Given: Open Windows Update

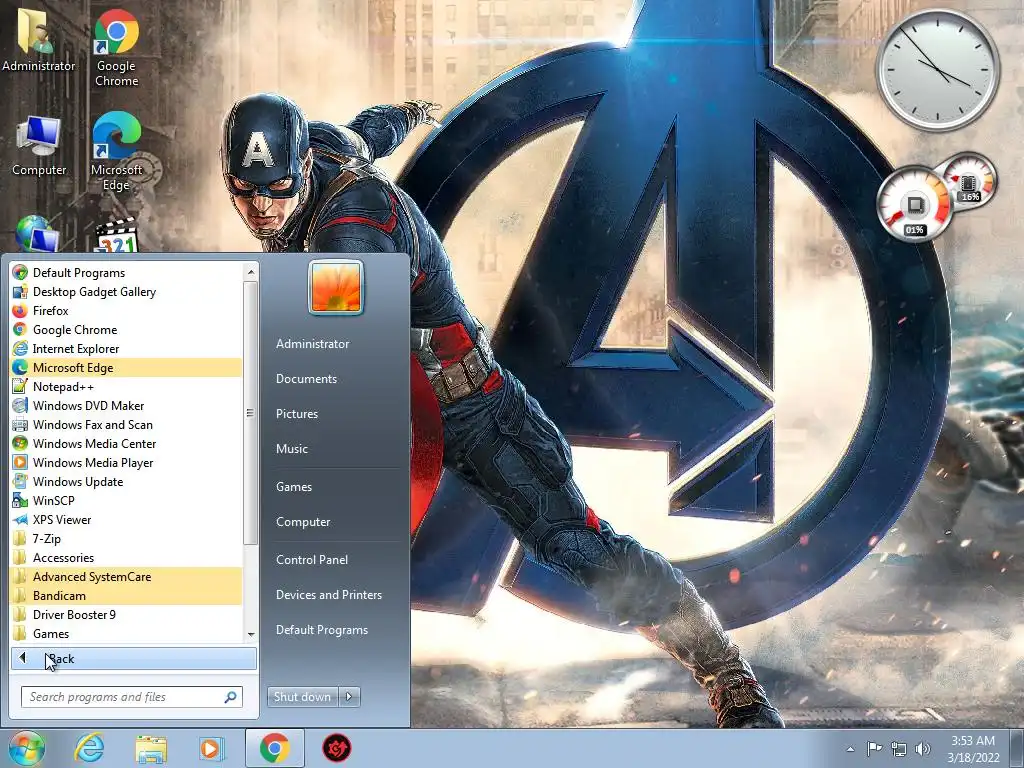Looking at the screenshot, I should 126,481.
